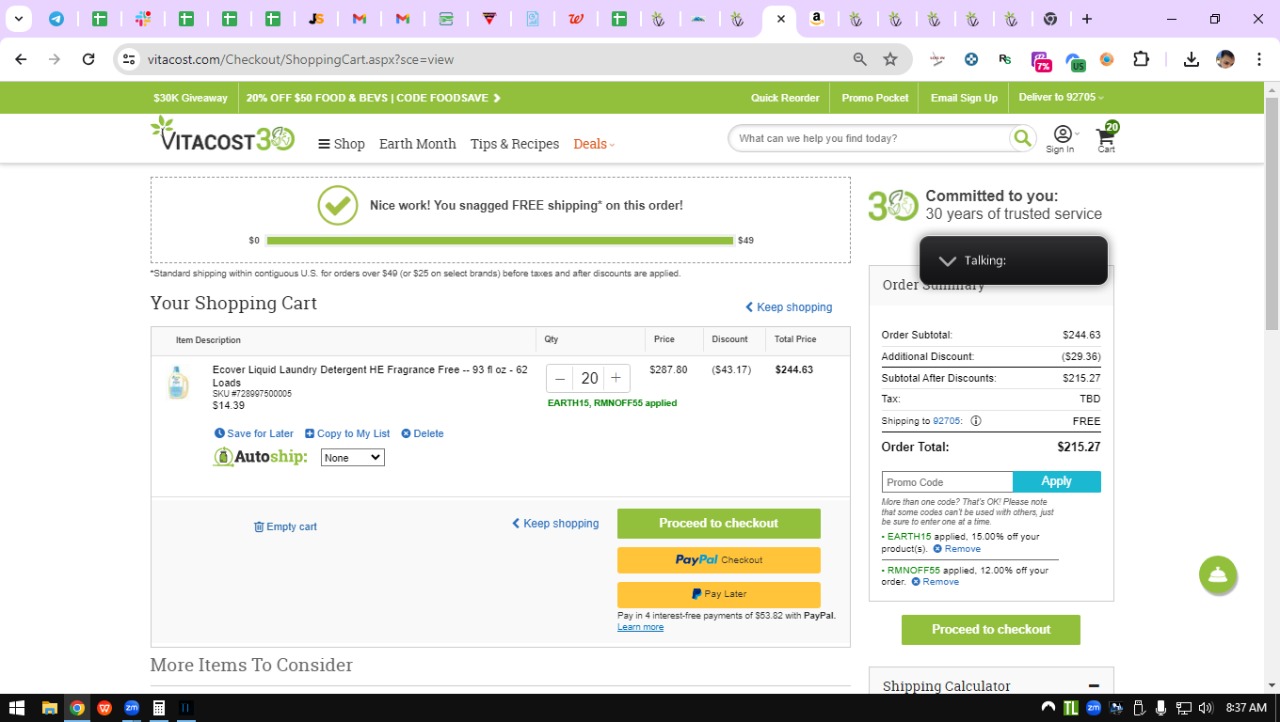Click the shipping info icon next to 92705
Viewport: 1280px width, 722px height.
point(976,421)
